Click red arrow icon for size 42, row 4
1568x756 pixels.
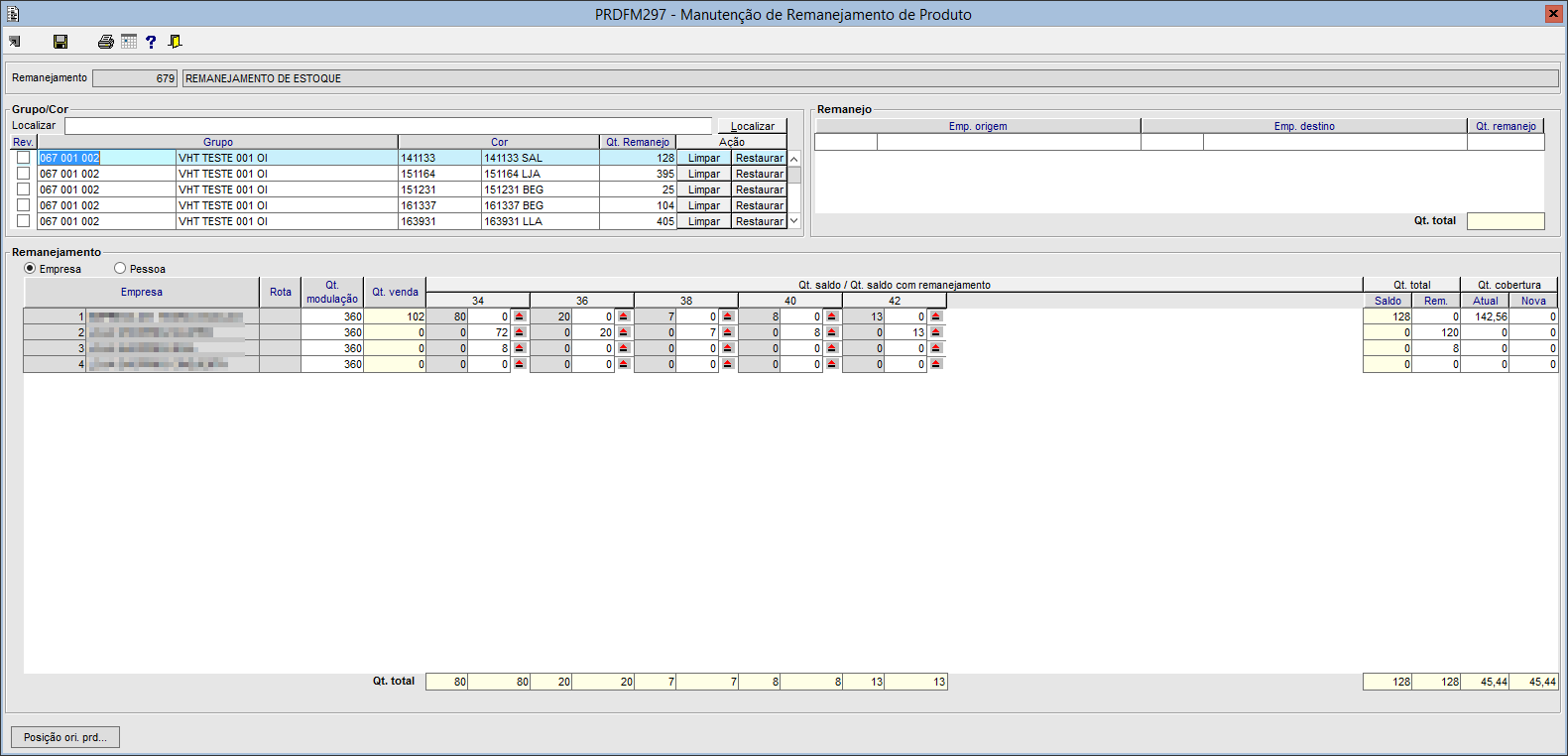coord(935,364)
